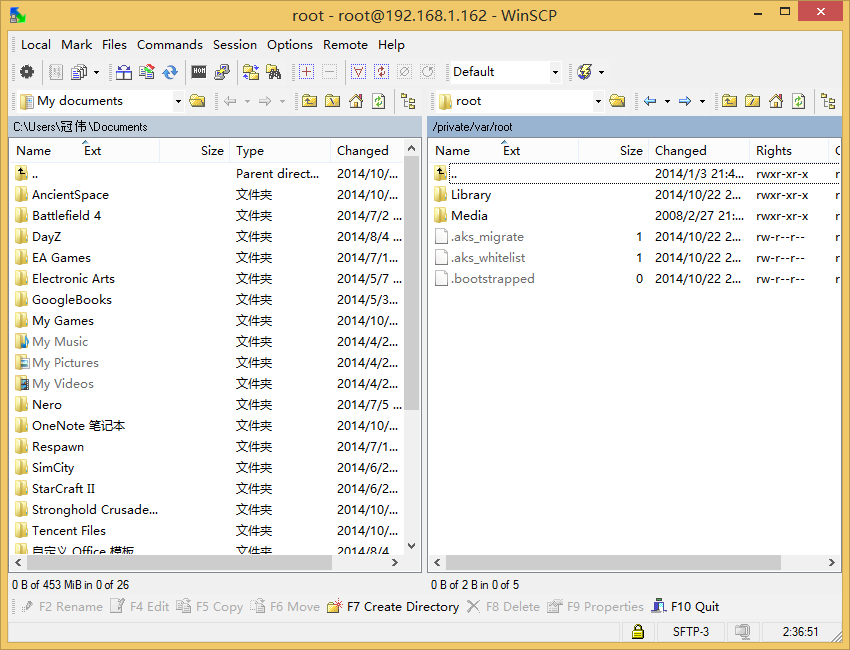The height and width of the screenshot is (650, 850).
Task: Click the Invert Selection icon
Action: [x=382, y=72]
